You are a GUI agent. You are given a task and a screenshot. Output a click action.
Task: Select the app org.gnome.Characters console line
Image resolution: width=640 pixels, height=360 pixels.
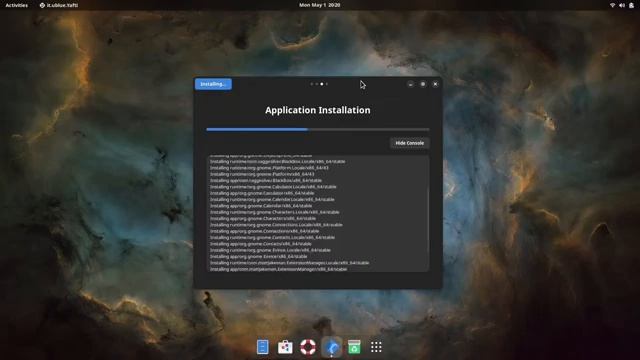click(263, 218)
